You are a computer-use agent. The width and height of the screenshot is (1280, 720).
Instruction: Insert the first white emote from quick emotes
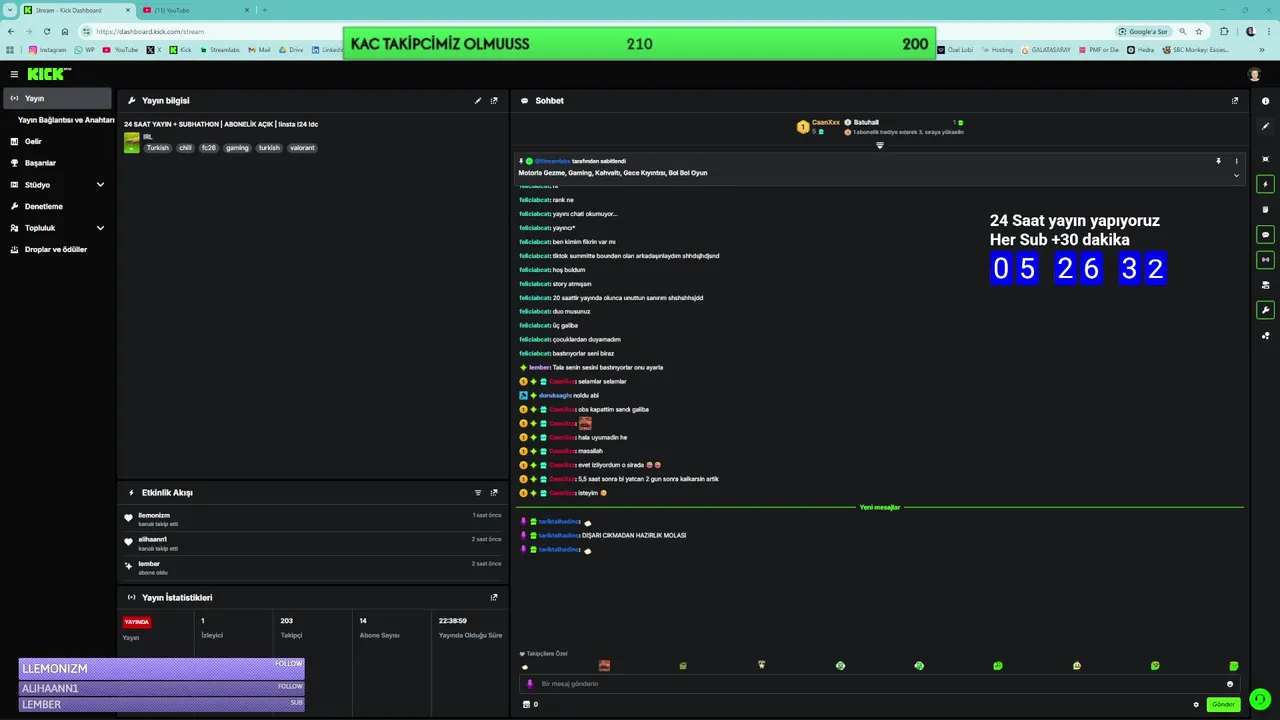pos(525,666)
